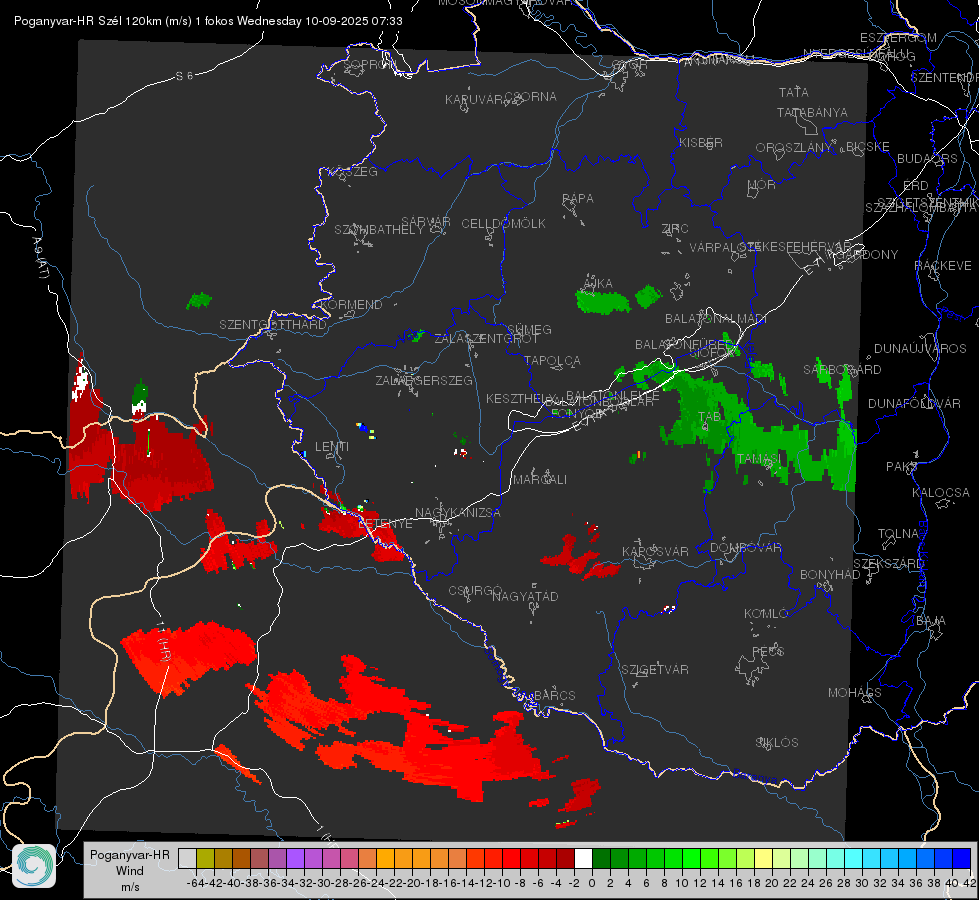
Task: Click the KOMLÓ label
Action: coord(766,613)
